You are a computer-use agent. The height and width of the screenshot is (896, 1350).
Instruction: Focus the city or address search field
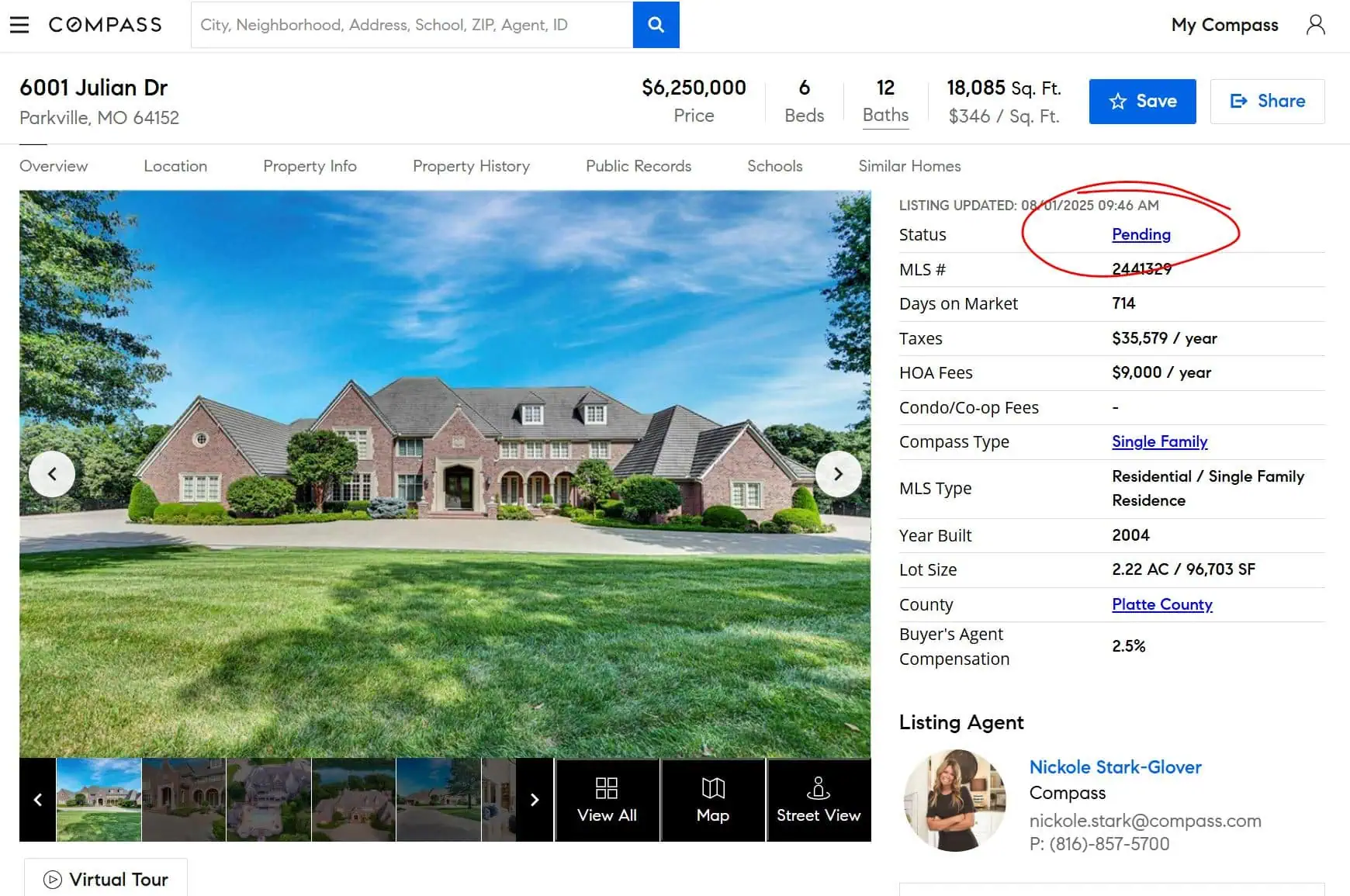pyautogui.click(x=411, y=25)
